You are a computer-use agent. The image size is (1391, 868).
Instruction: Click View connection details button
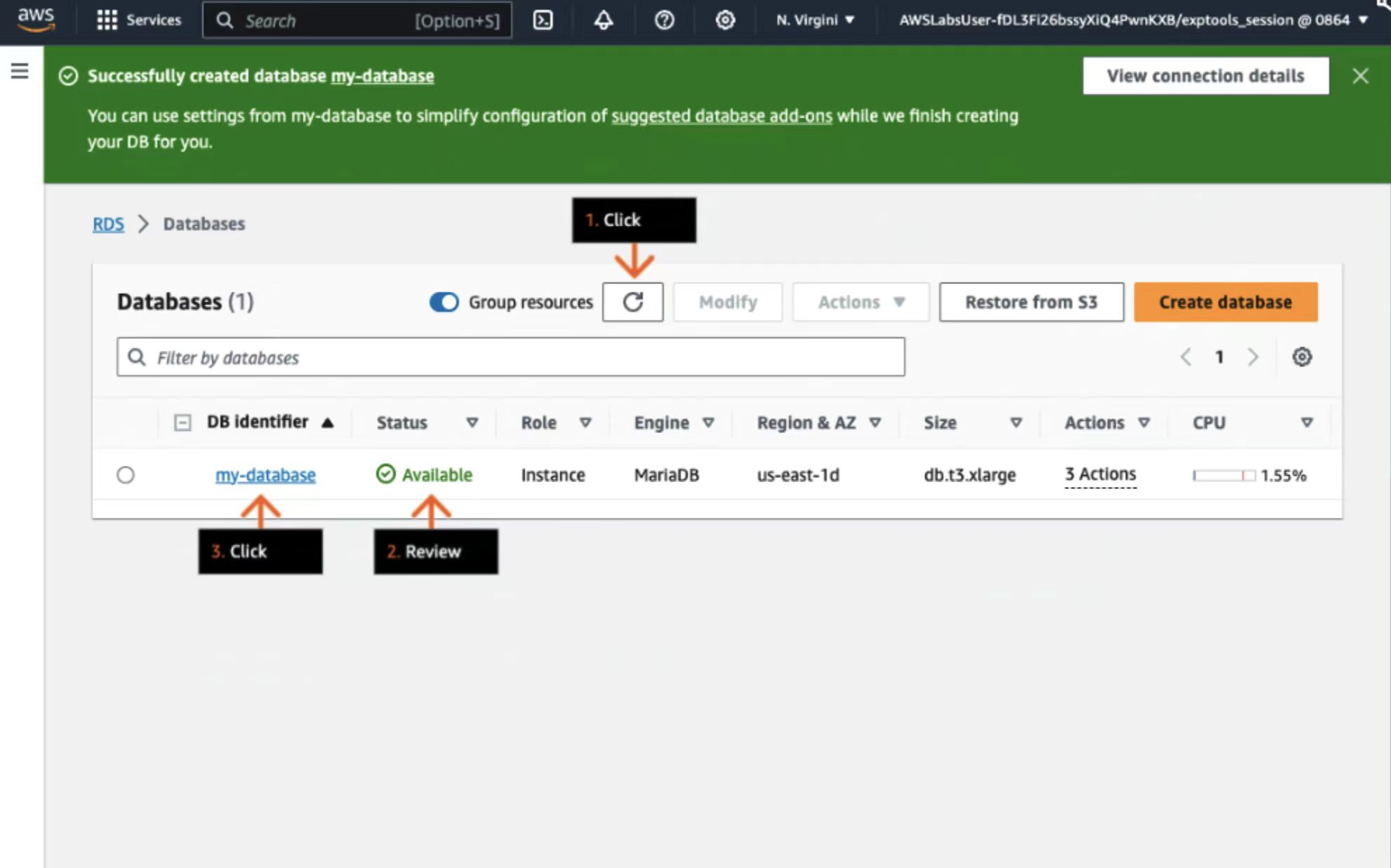1206,76
